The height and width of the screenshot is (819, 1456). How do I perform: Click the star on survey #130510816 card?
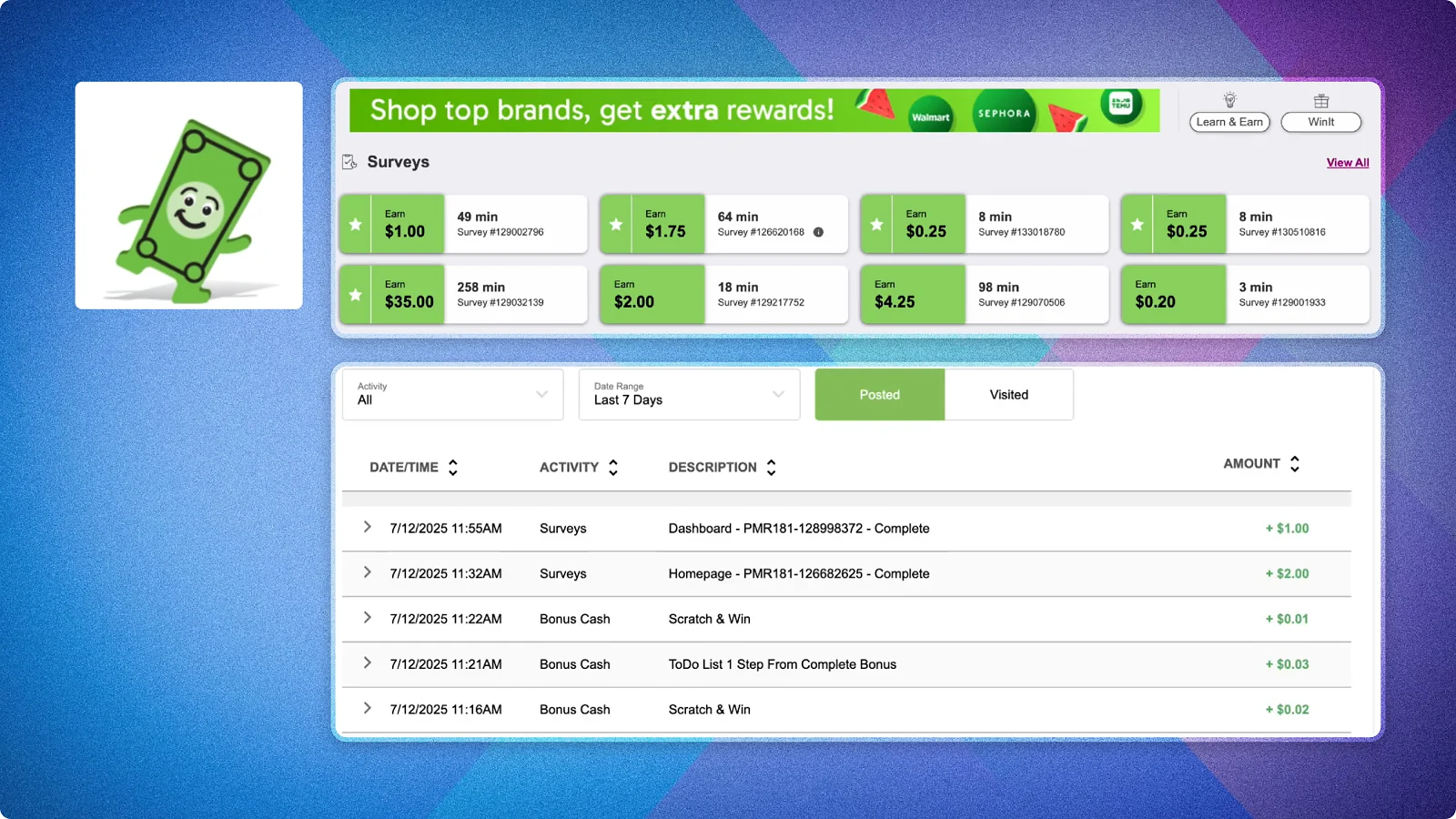pos(1137,224)
